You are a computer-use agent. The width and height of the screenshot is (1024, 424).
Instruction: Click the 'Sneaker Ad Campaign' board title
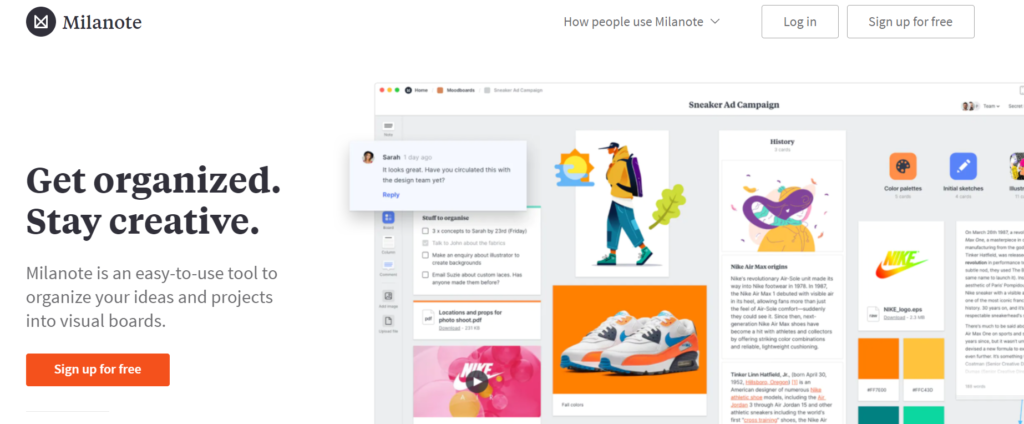[733, 105]
